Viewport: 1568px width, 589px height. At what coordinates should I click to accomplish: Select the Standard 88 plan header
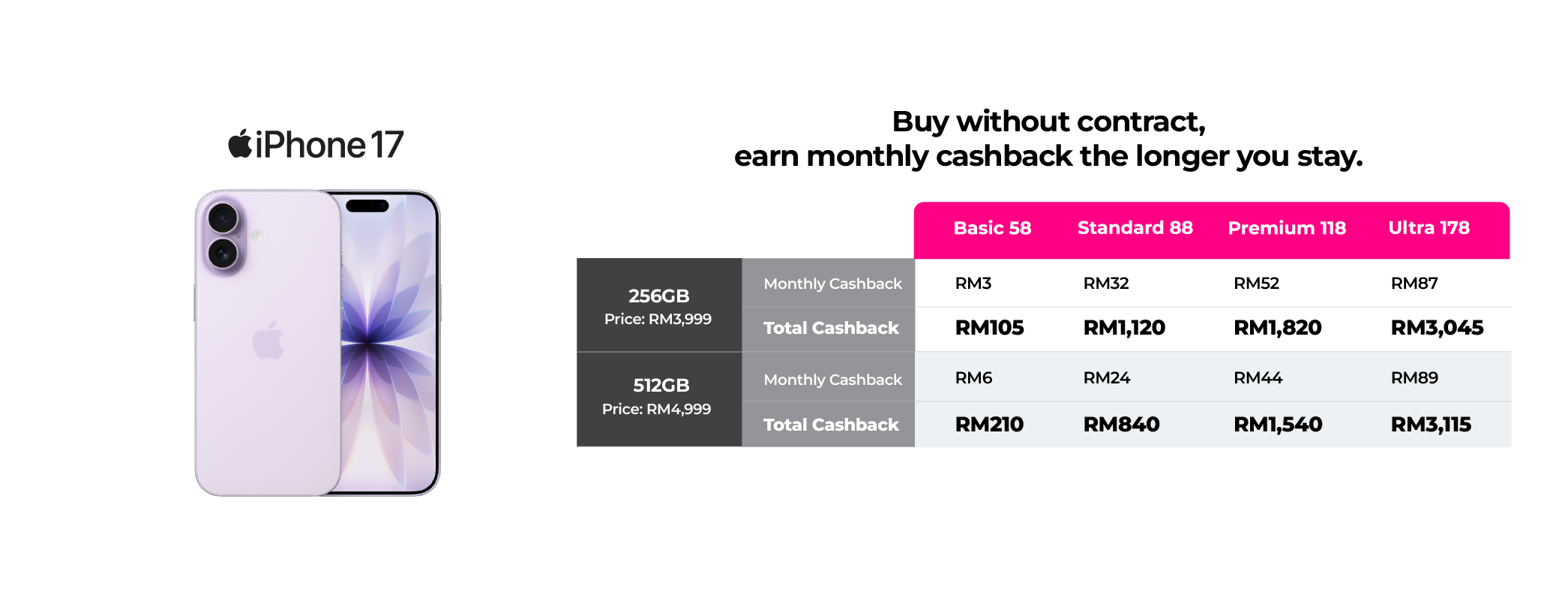pyautogui.click(x=1135, y=228)
